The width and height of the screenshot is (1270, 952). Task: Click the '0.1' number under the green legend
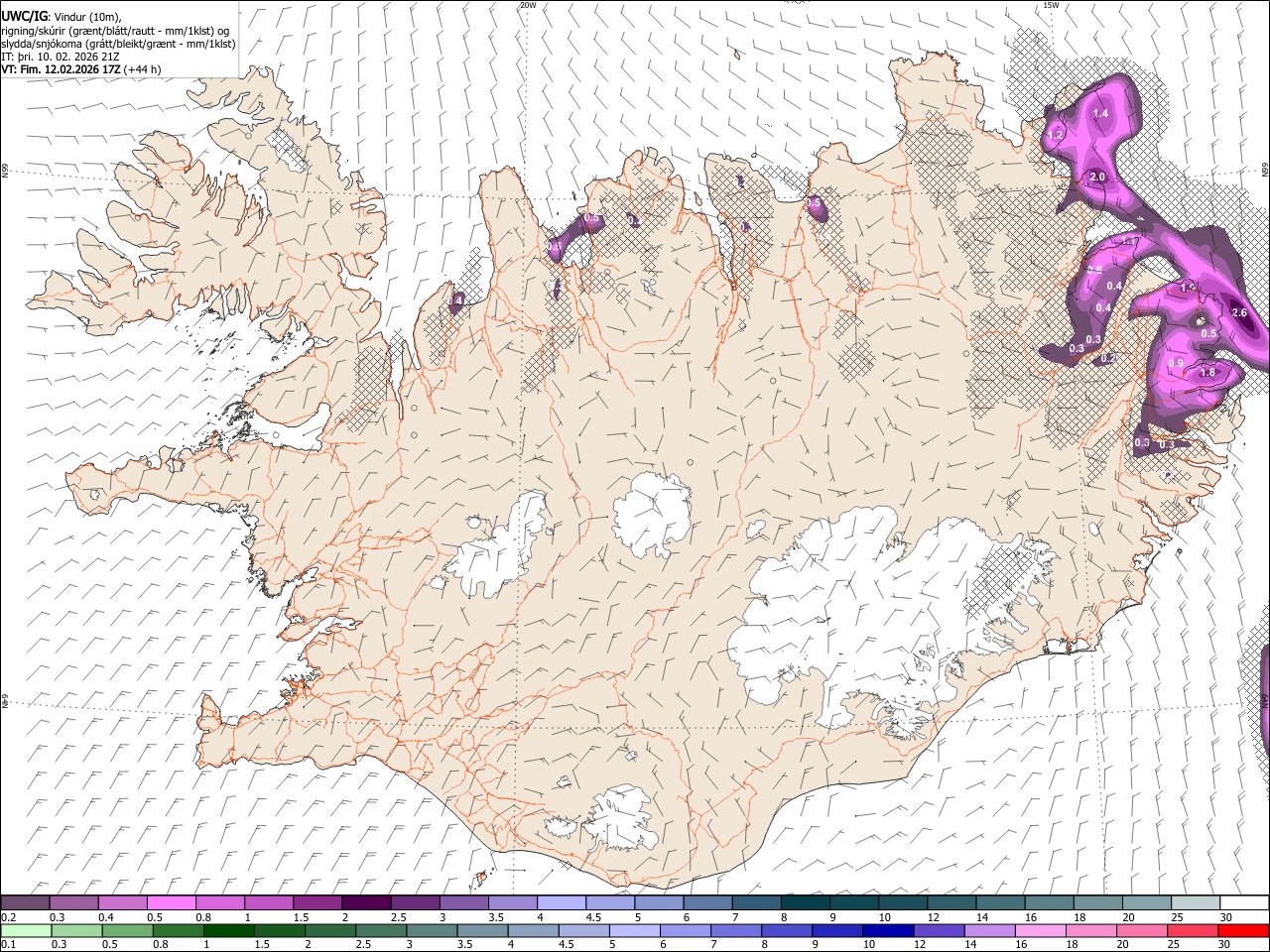coord(8,944)
